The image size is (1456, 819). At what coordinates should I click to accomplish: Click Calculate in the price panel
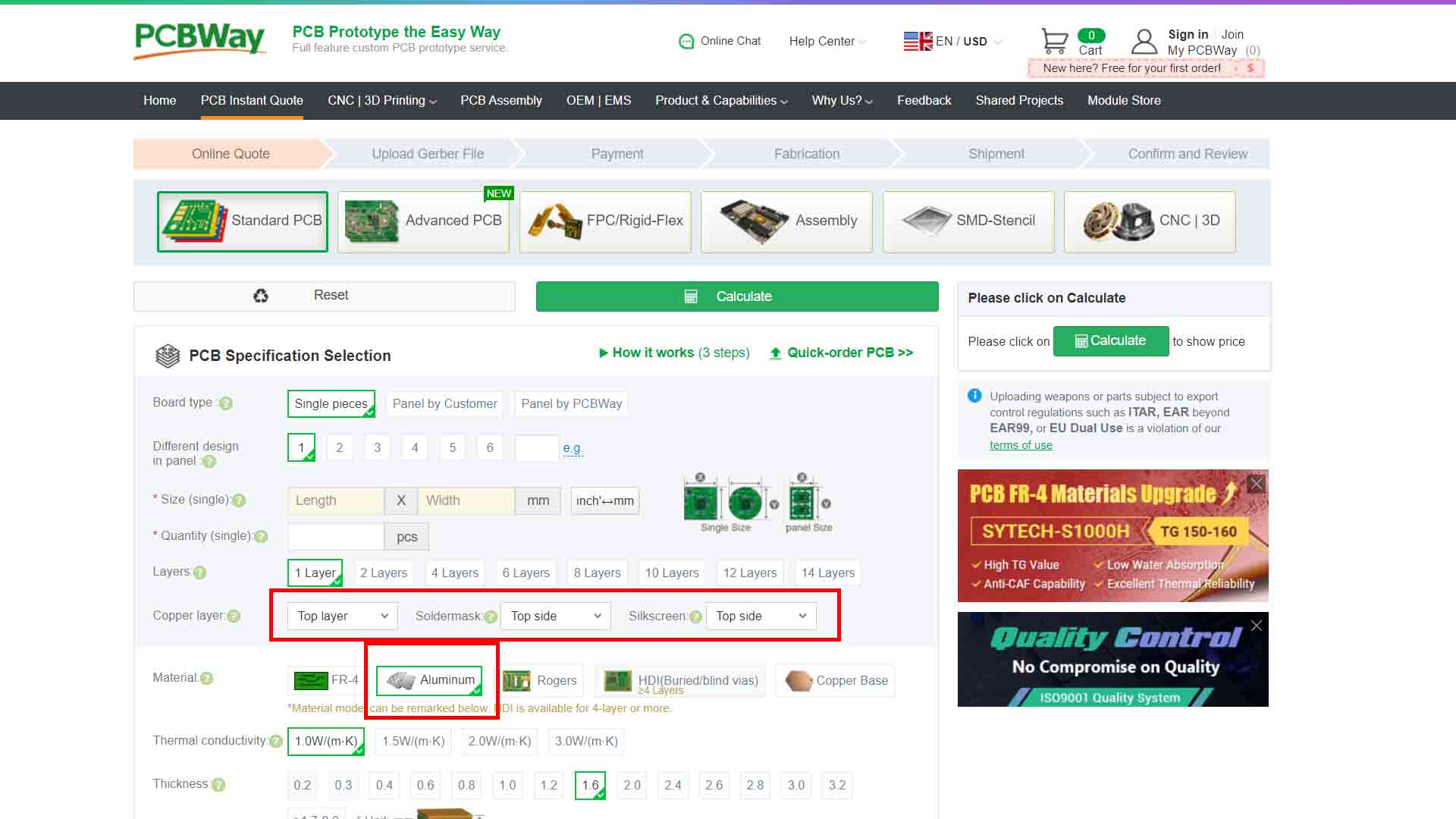coord(1111,341)
